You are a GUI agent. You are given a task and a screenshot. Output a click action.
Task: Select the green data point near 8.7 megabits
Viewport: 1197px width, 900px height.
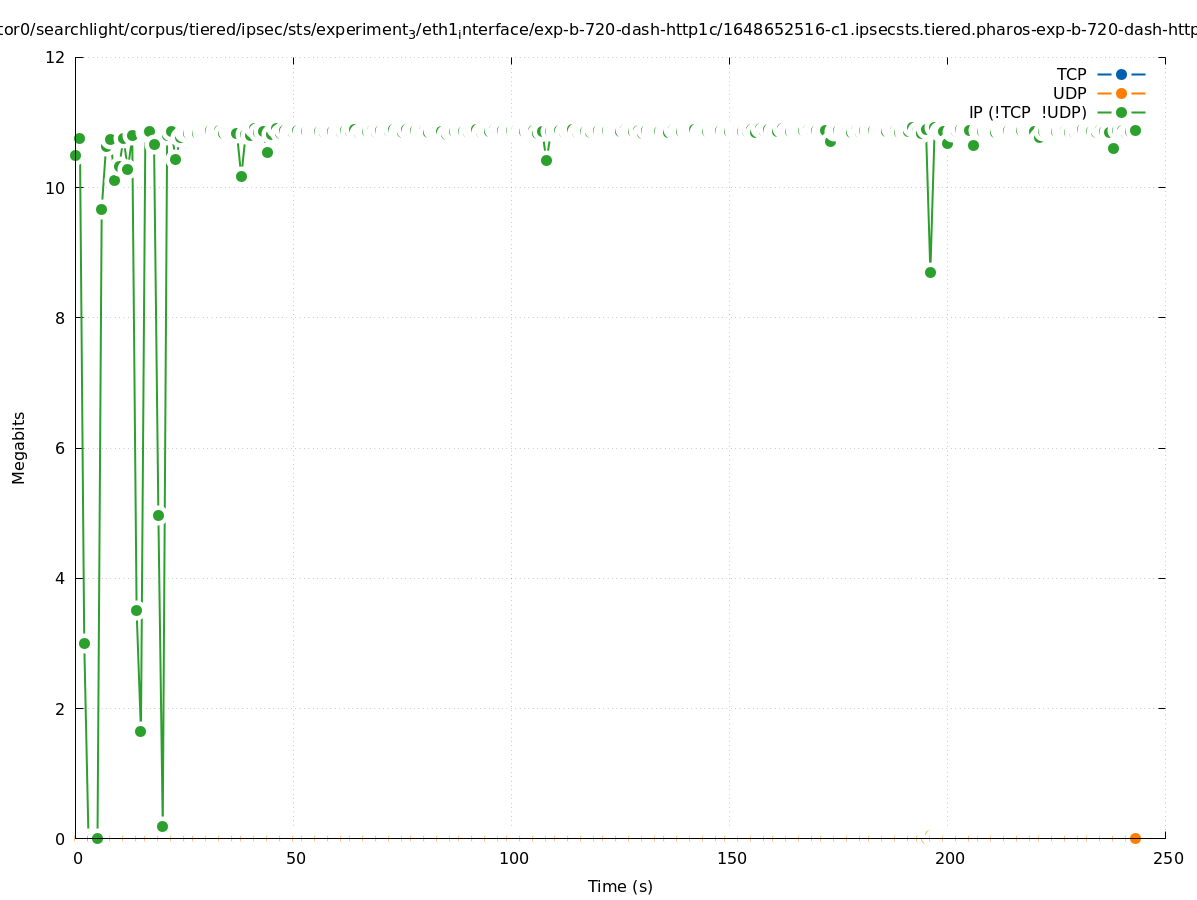coord(930,272)
